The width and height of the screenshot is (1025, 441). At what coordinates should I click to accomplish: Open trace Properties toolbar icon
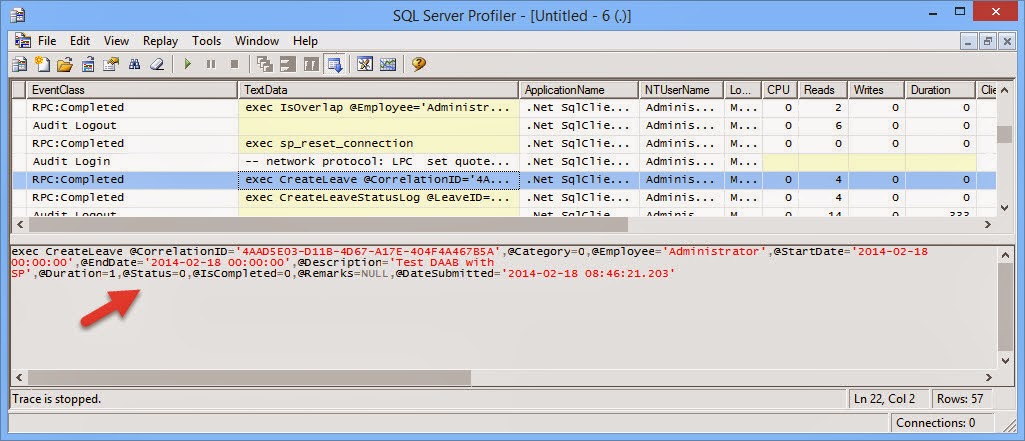(x=111, y=64)
